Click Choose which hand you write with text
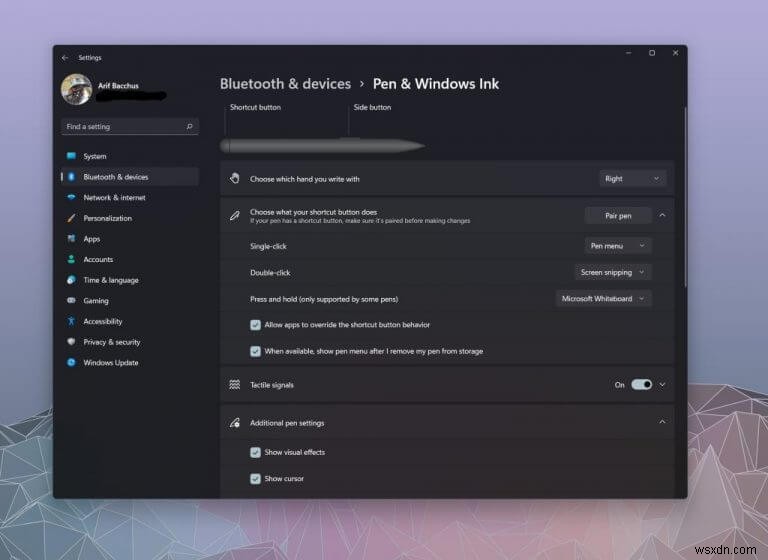Image resolution: width=768 pixels, height=560 pixels. coord(305,179)
